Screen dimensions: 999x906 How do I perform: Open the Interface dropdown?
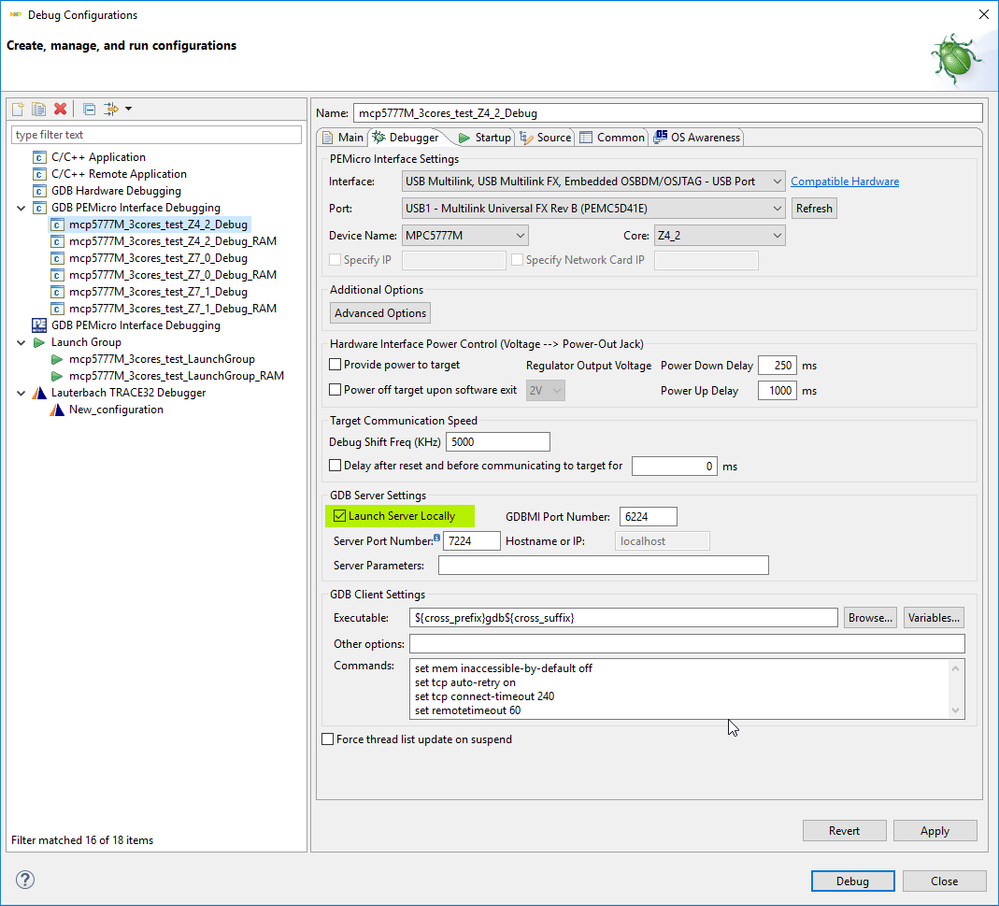[x=593, y=182]
